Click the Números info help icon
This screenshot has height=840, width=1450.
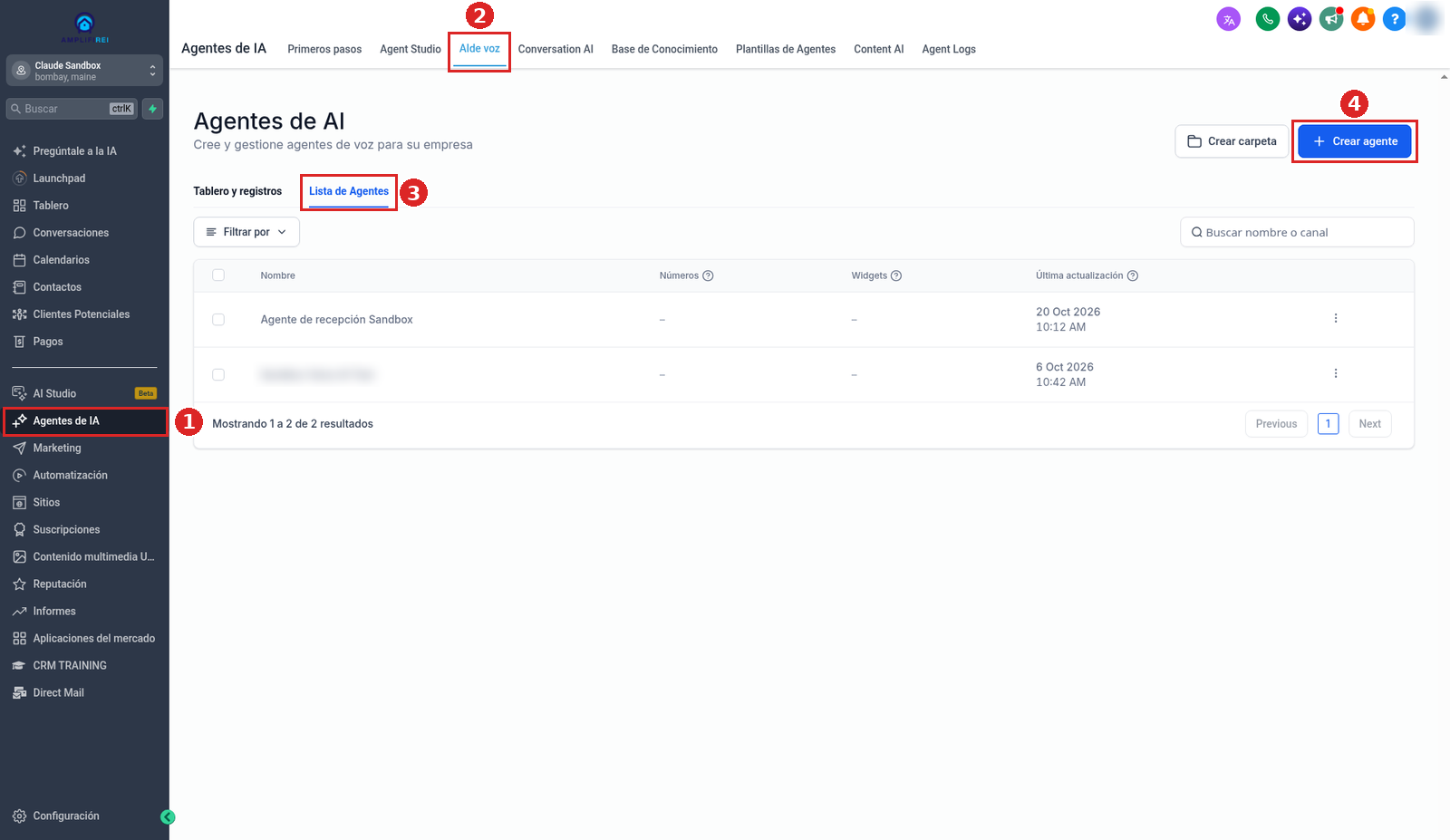point(708,275)
